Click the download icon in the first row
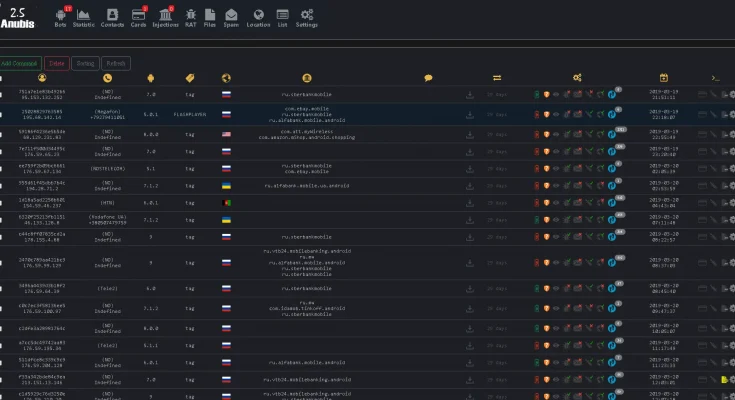 coord(470,95)
